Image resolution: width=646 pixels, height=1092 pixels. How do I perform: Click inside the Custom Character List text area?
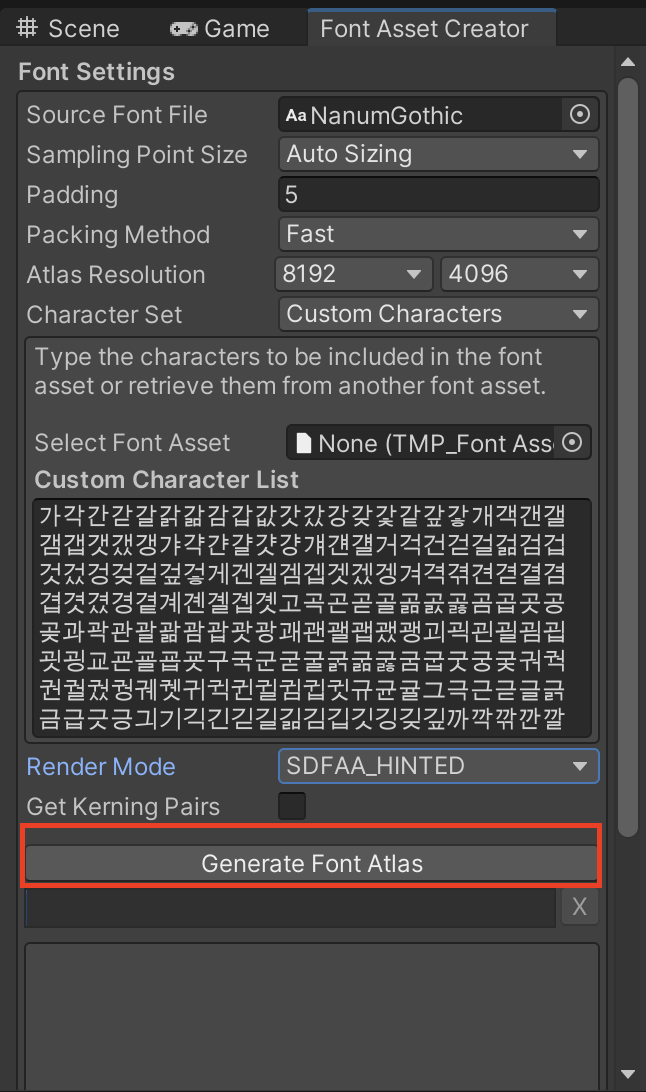point(312,618)
